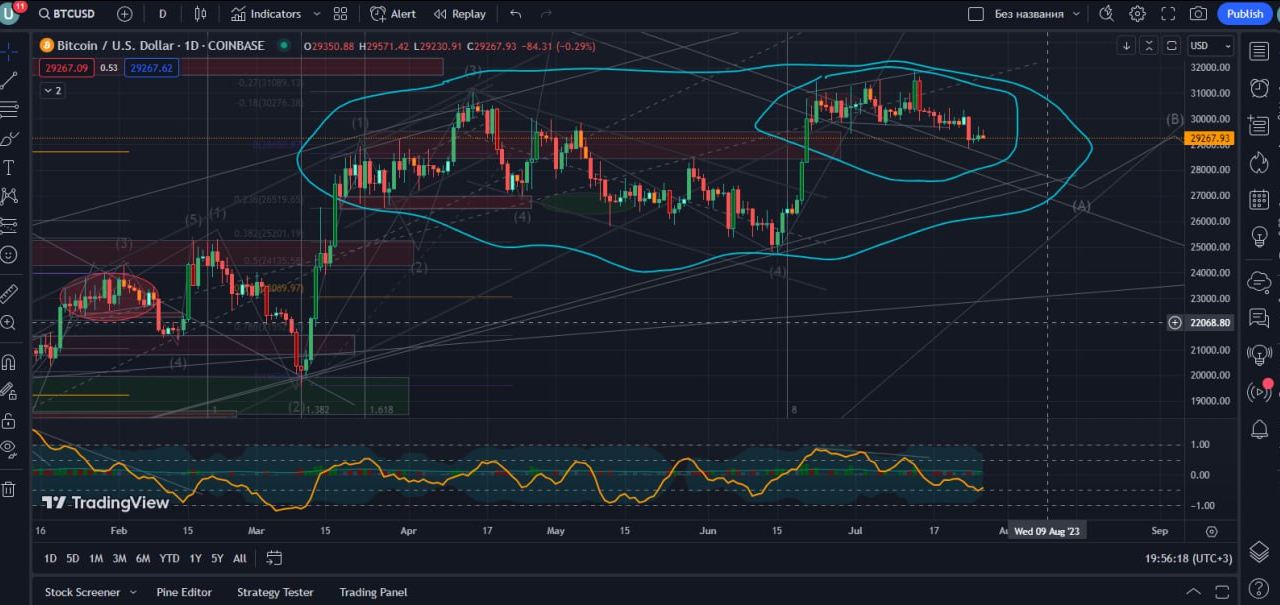
Task: Take a chart snapshot with camera
Action: coord(1198,14)
